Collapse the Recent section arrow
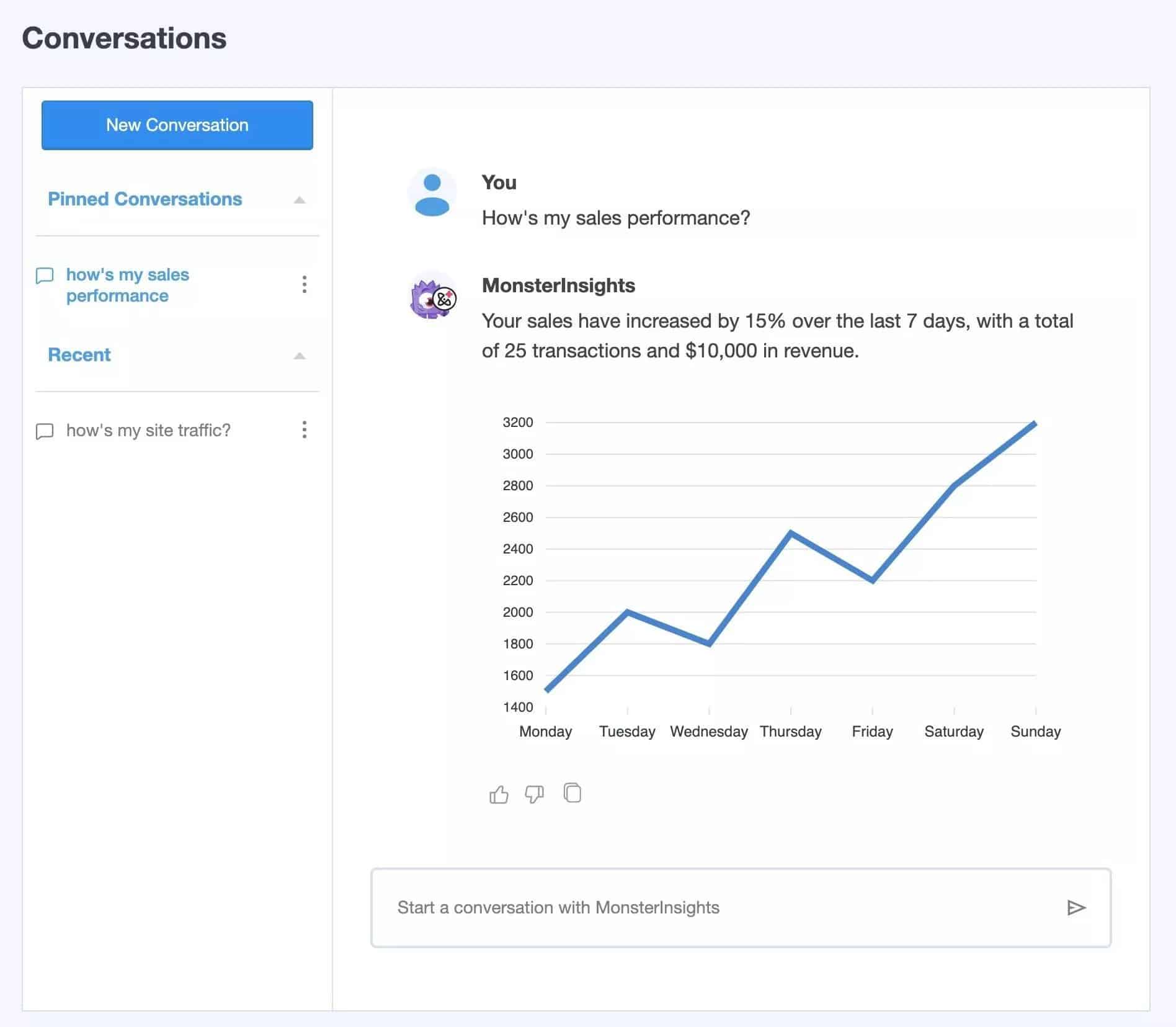The width and height of the screenshot is (1176, 1027). click(x=300, y=356)
